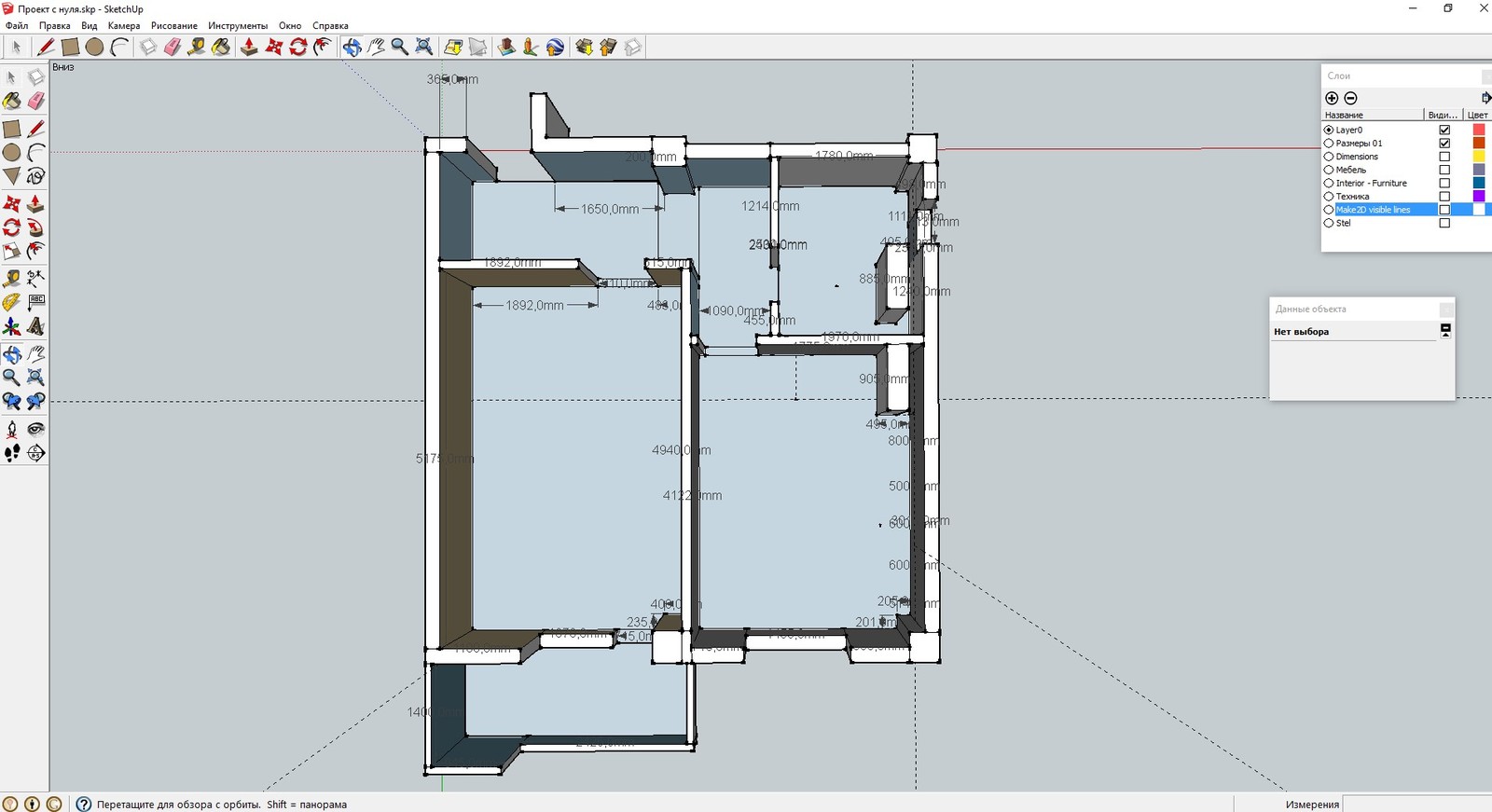The image size is (1492, 812).
Task: Pick the Text label tool
Action: (35, 302)
